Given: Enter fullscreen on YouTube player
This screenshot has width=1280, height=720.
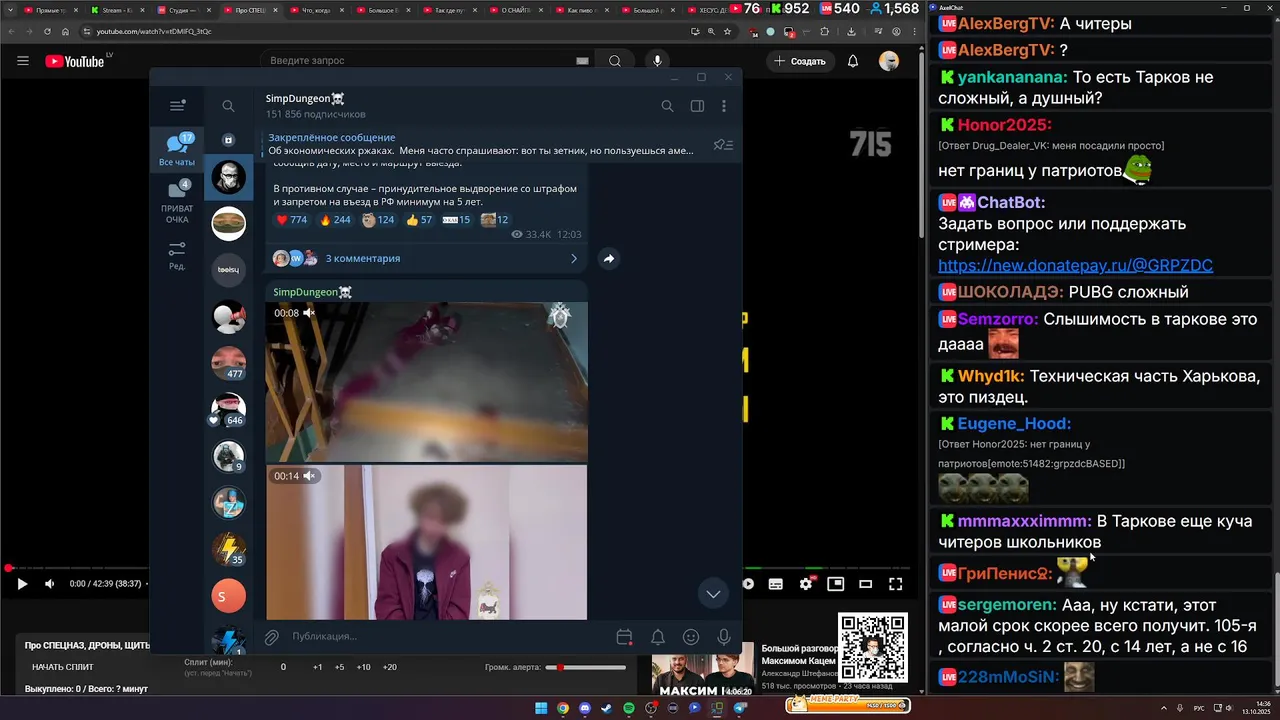Looking at the screenshot, I should [896, 584].
